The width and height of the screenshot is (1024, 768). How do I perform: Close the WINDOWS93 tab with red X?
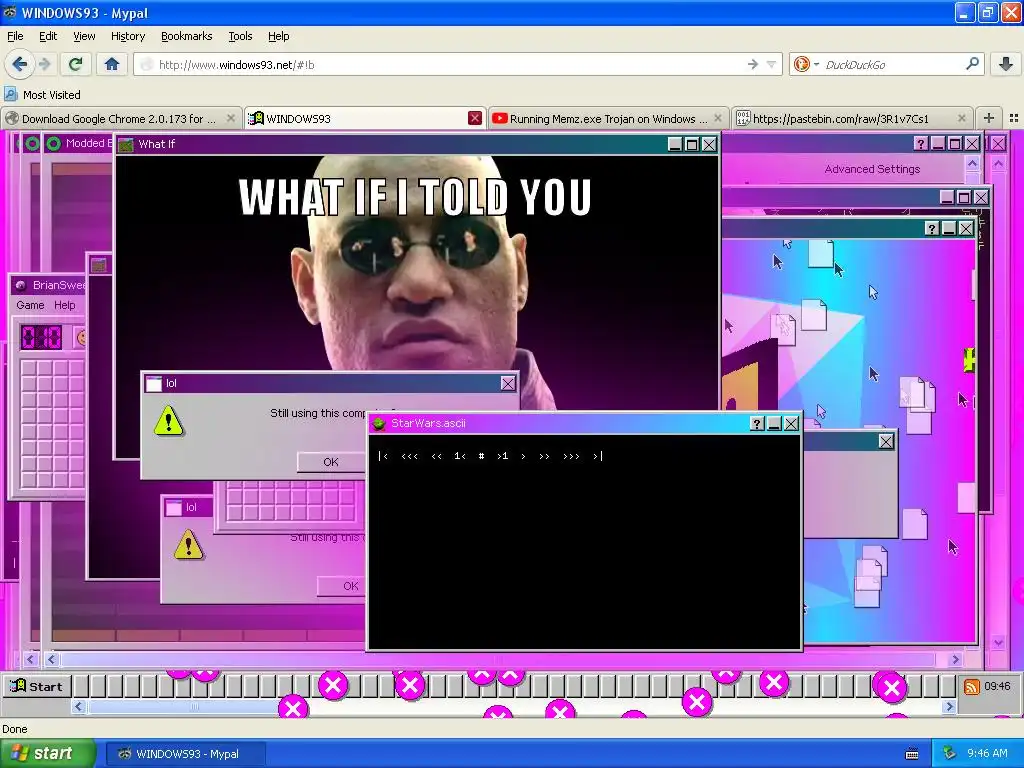(475, 118)
